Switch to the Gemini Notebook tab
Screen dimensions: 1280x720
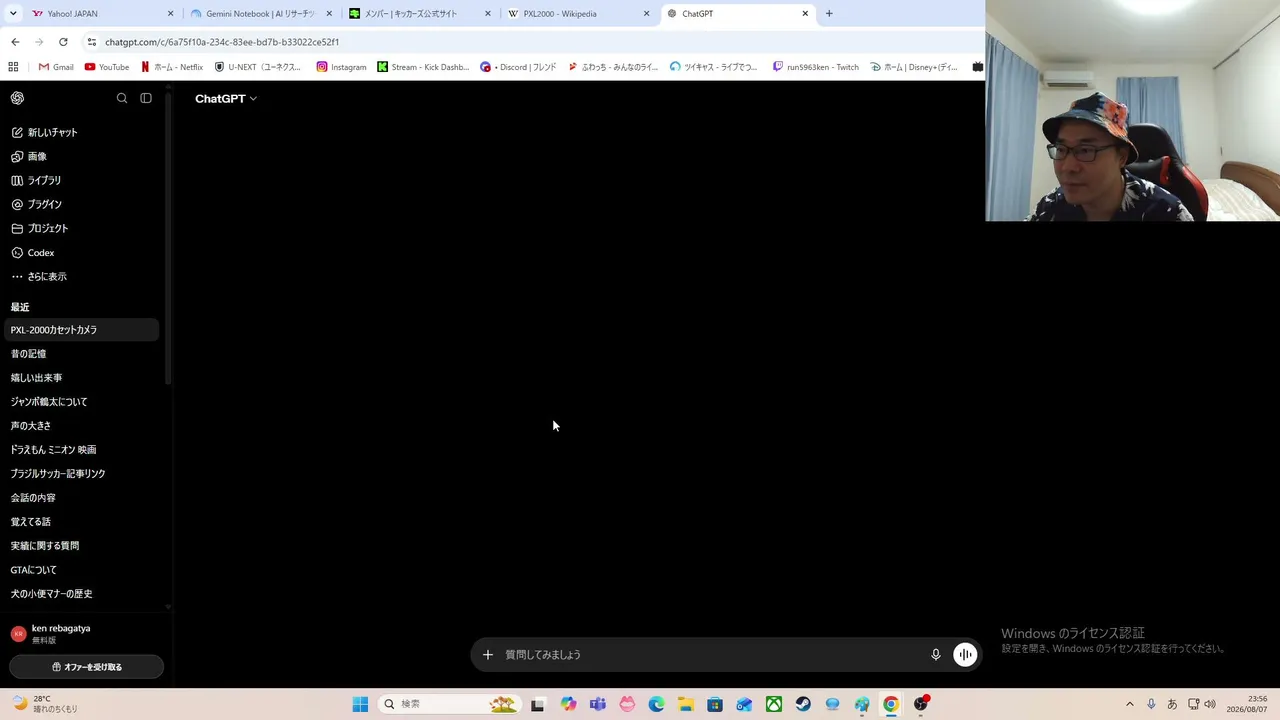[x=260, y=14]
